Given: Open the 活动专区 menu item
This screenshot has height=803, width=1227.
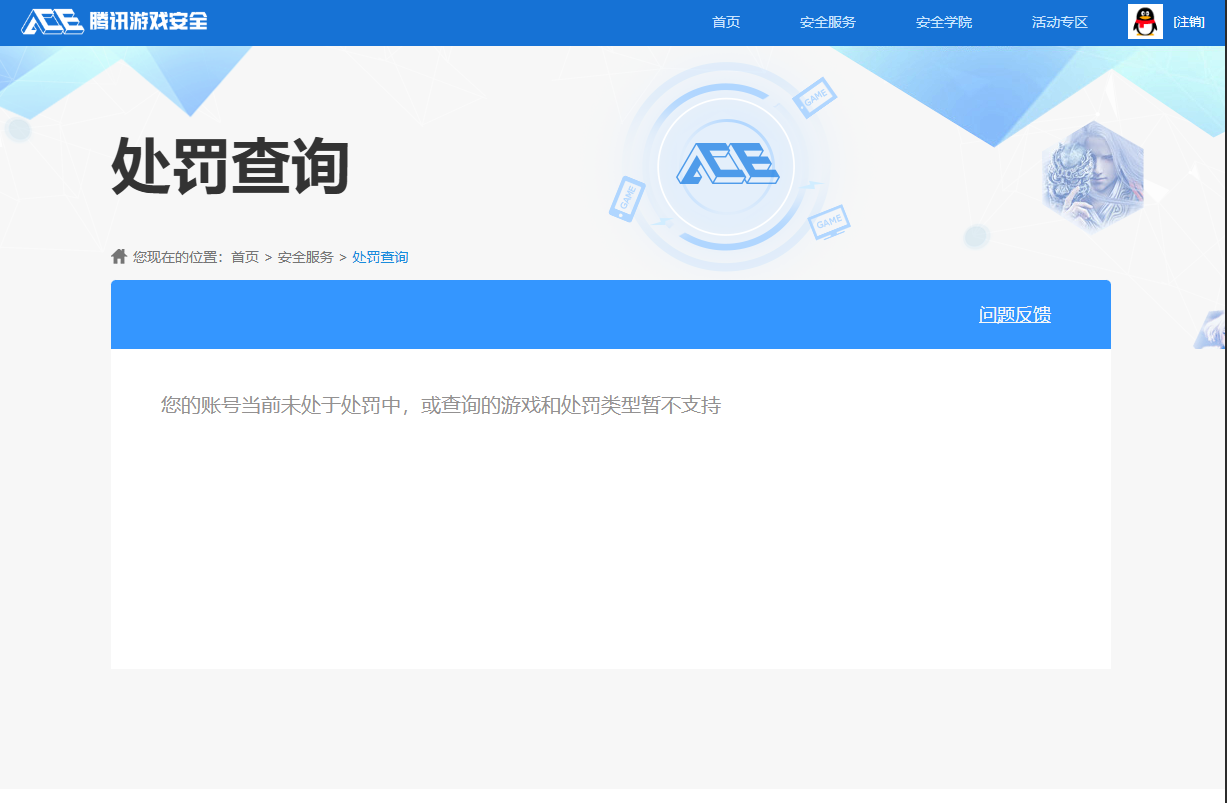Looking at the screenshot, I should (x=1059, y=22).
